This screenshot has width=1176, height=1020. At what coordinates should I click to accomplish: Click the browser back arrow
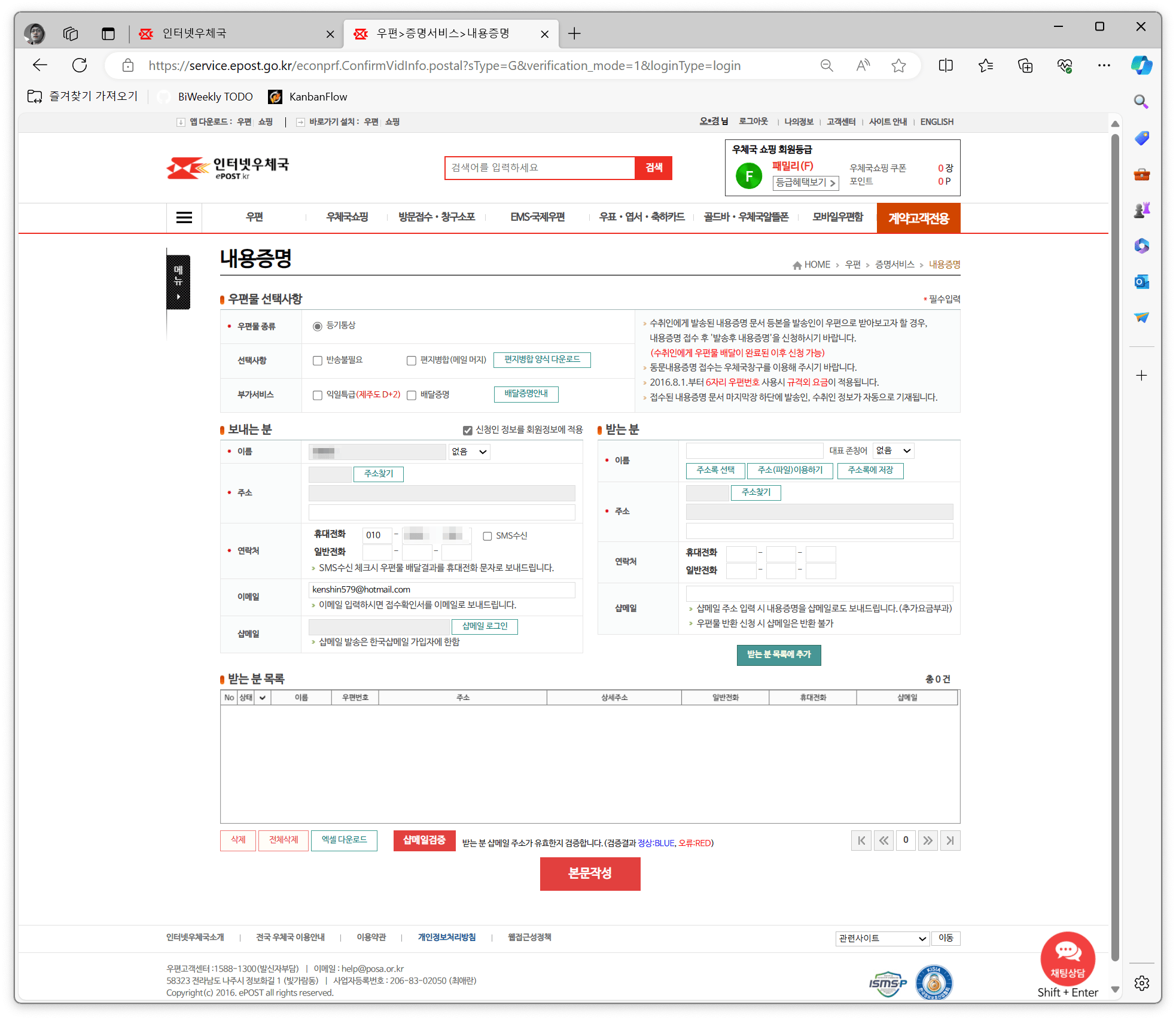[x=40, y=65]
